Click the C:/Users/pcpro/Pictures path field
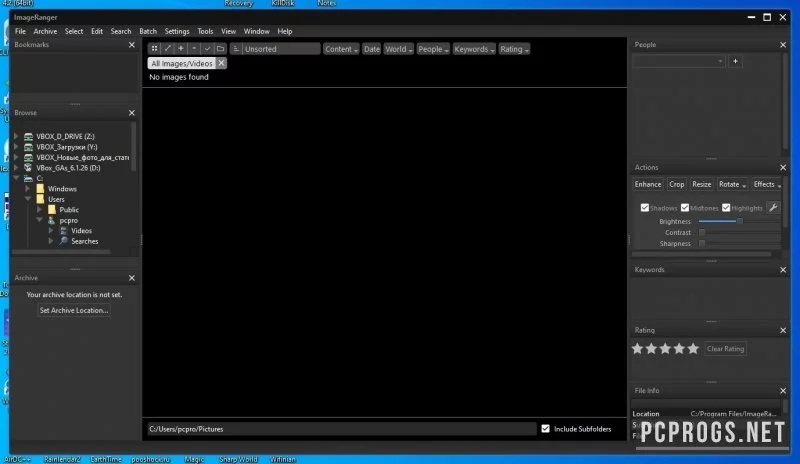Image resolution: width=800 pixels, height=464 pixels. [x=341, y=429]
